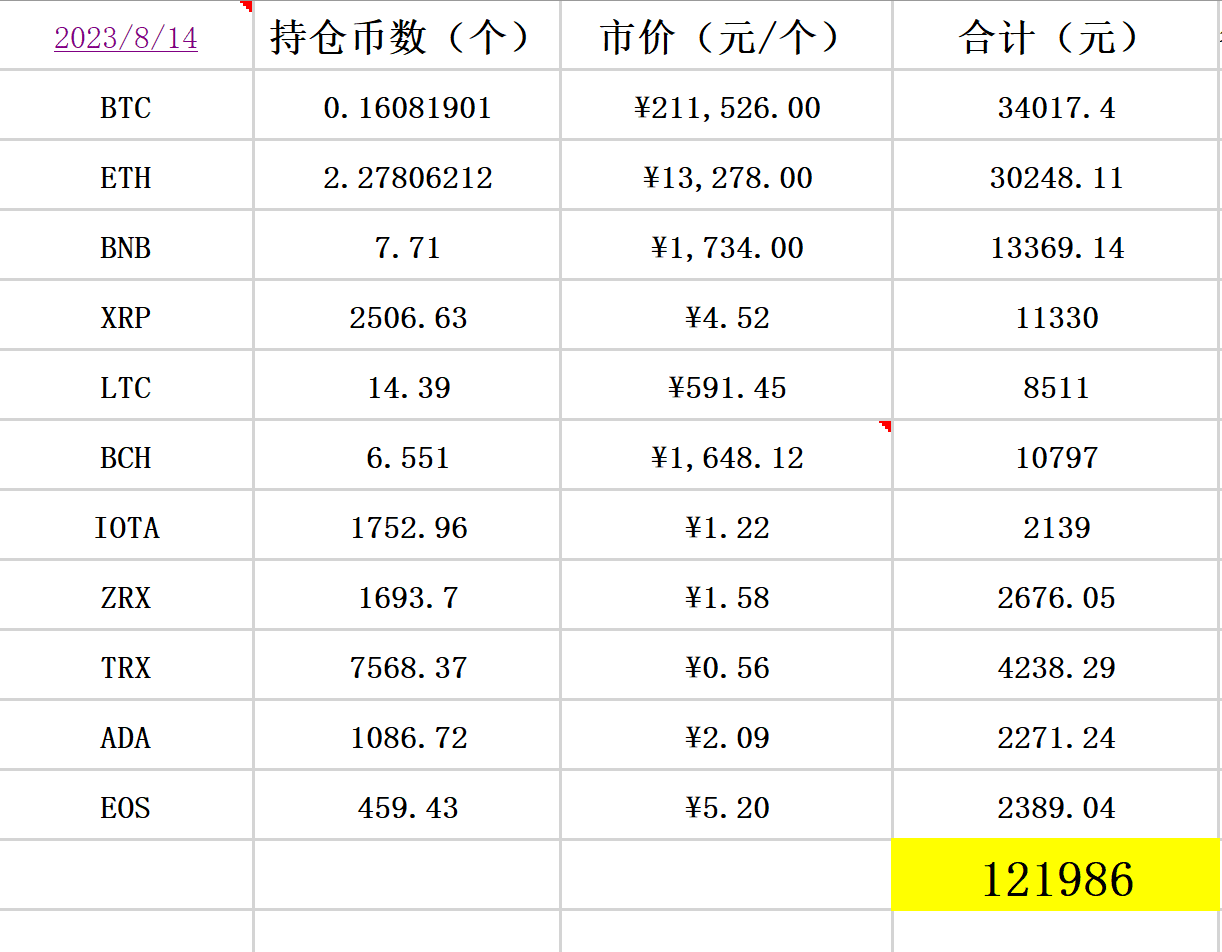The image size is (1222, 952).
Task: Click LTC total 8511 cell
Action: click(x=1057, y=385)
